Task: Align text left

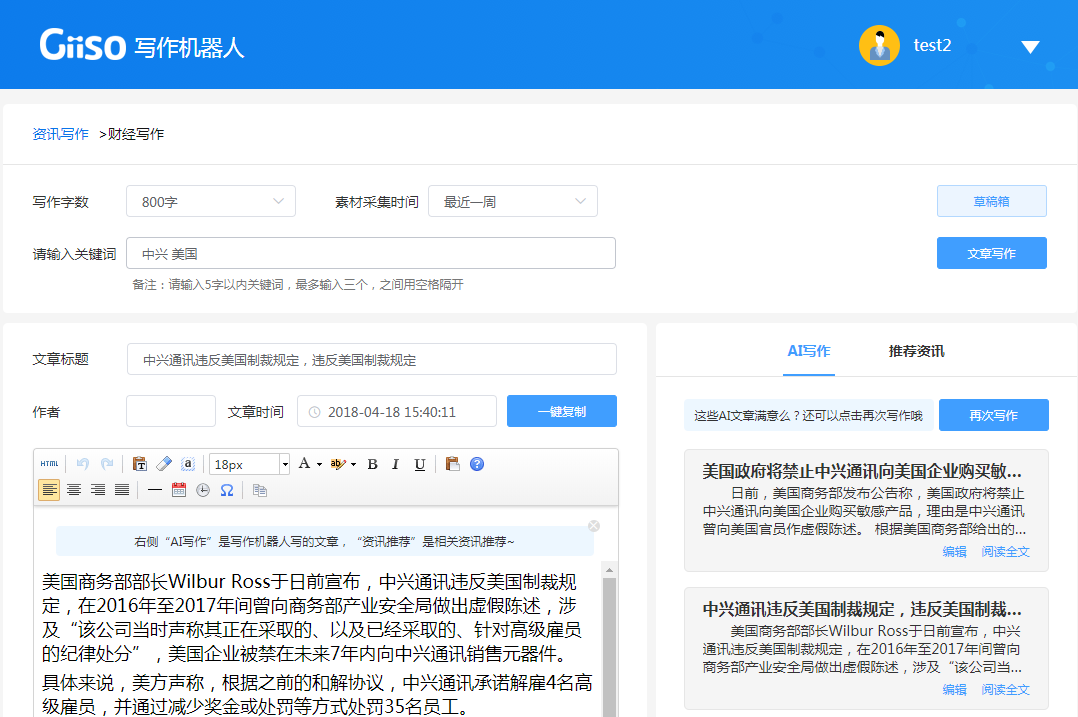Action: coord(49,490)
